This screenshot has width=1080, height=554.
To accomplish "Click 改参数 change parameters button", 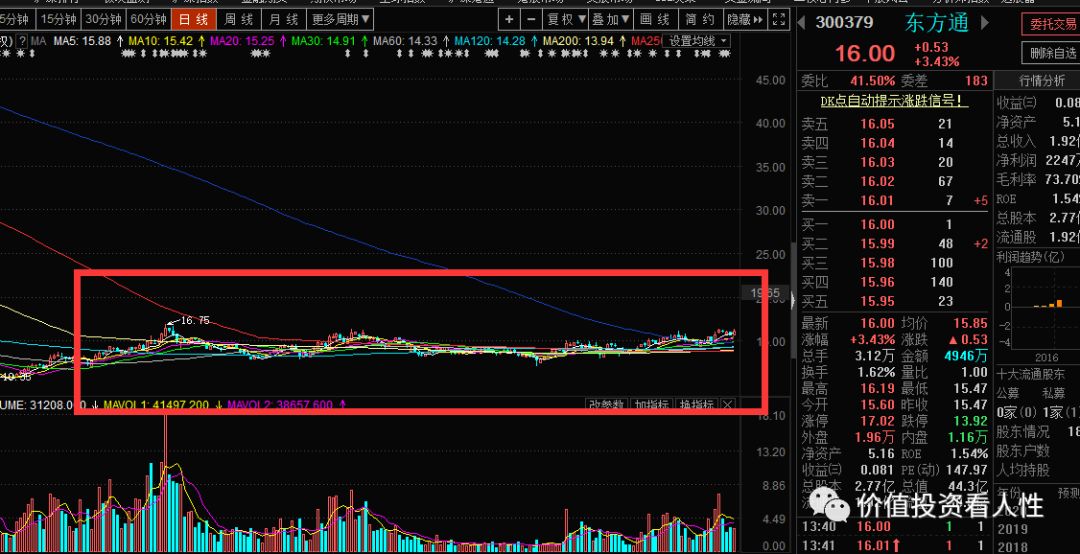I will [x=606, y=404].
